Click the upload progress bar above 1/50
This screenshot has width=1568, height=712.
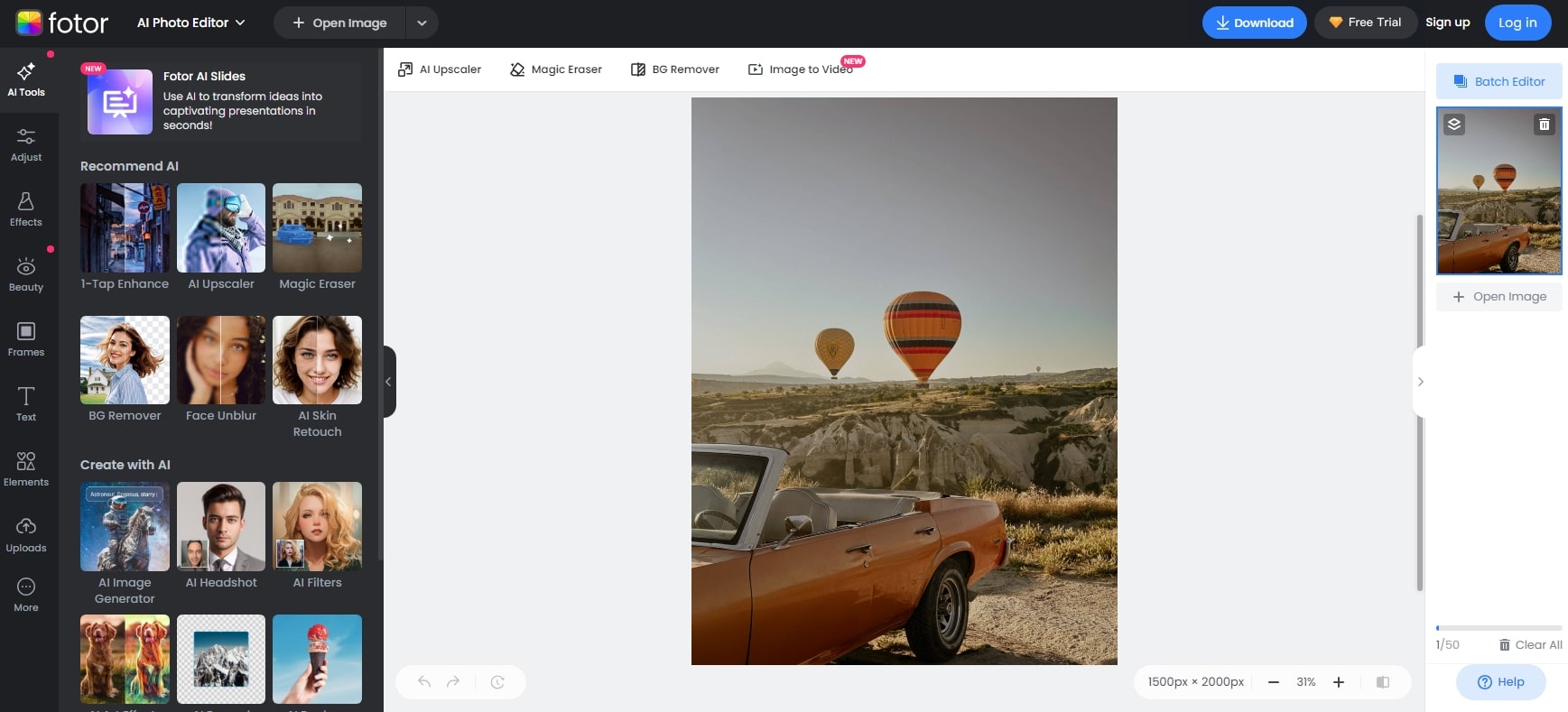[x=1498, y=628]
